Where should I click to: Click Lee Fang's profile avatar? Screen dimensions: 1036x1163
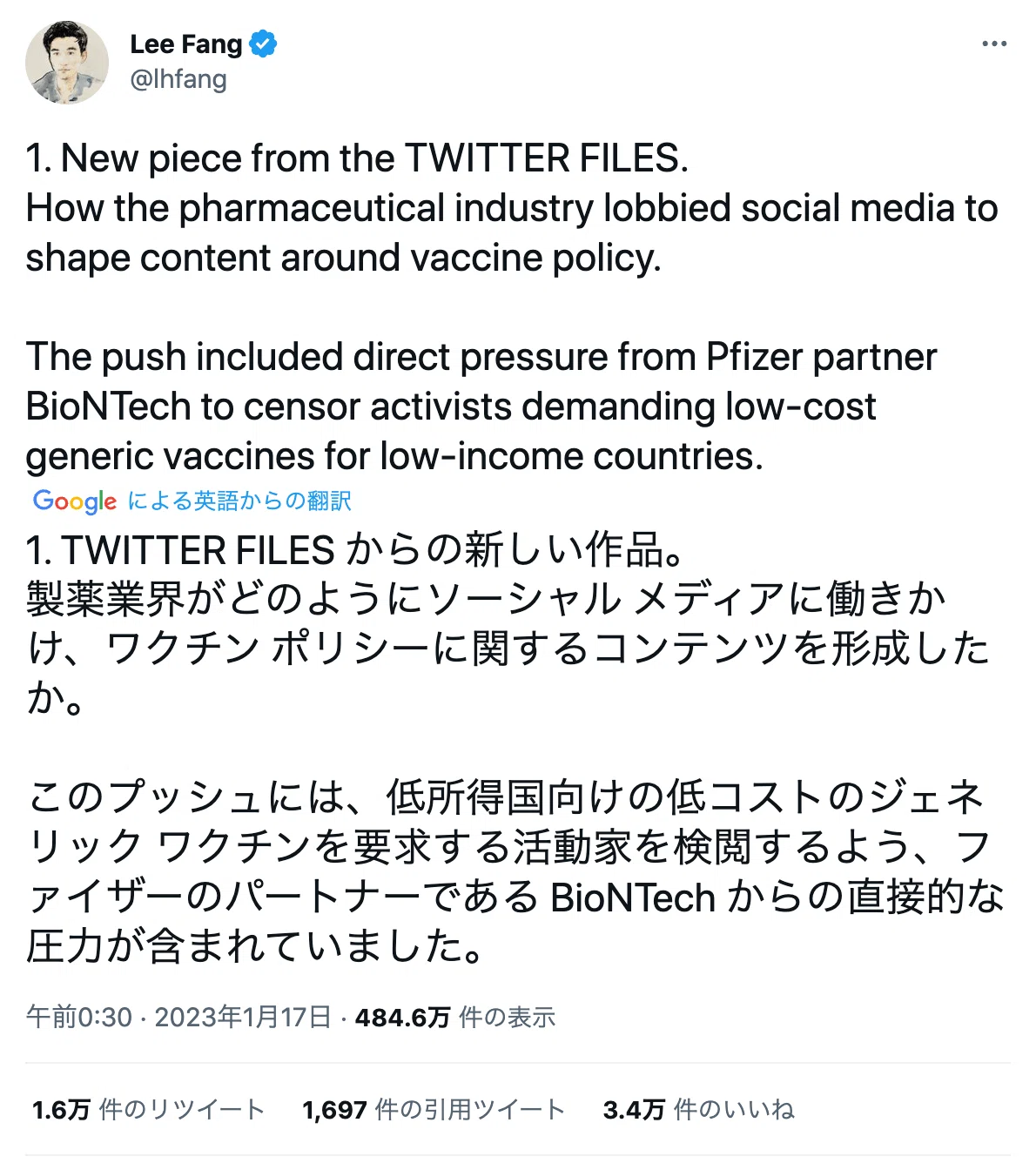67,63
